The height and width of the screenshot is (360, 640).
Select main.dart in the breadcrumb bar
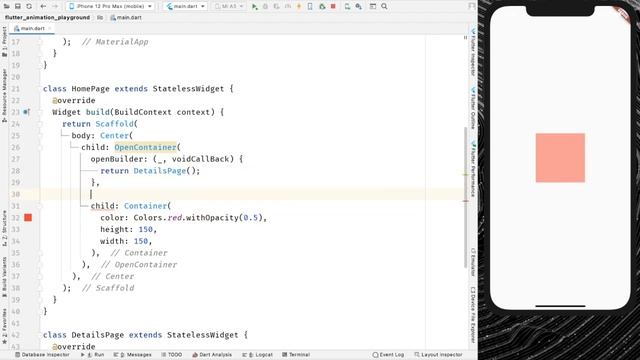(x=126, y=18)
